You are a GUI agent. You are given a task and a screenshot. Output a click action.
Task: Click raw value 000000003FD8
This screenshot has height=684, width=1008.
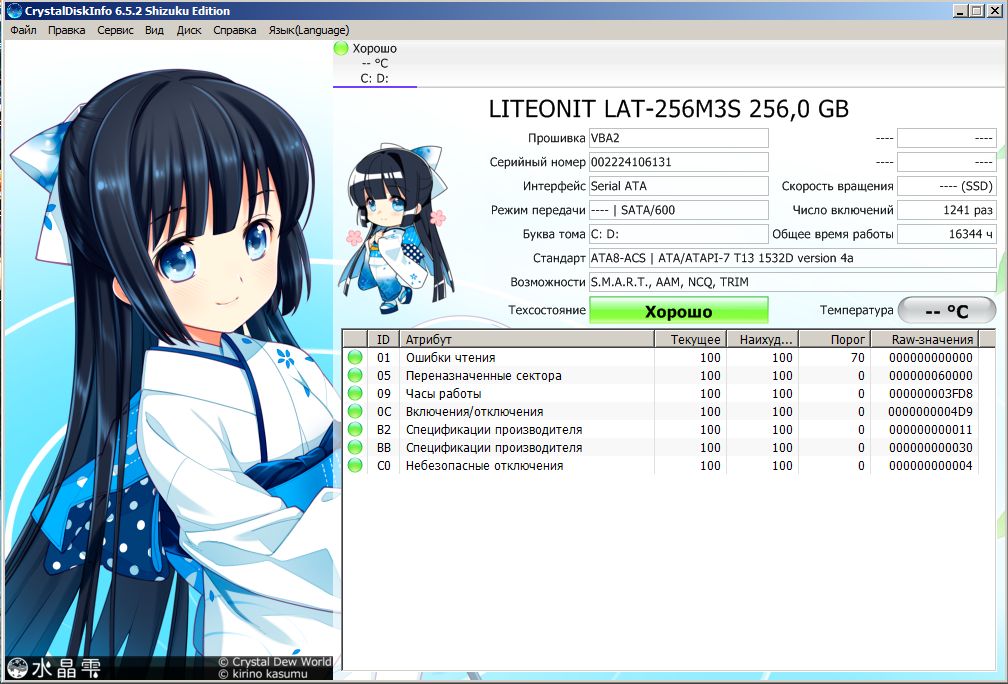931,393
